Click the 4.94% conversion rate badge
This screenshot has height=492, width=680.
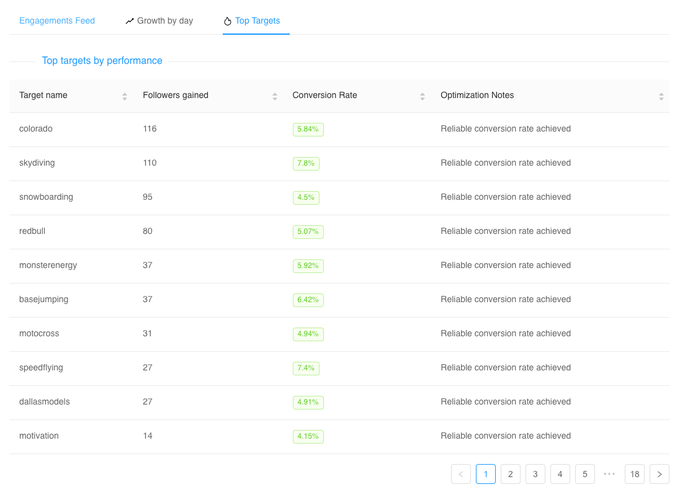point(308,334)
